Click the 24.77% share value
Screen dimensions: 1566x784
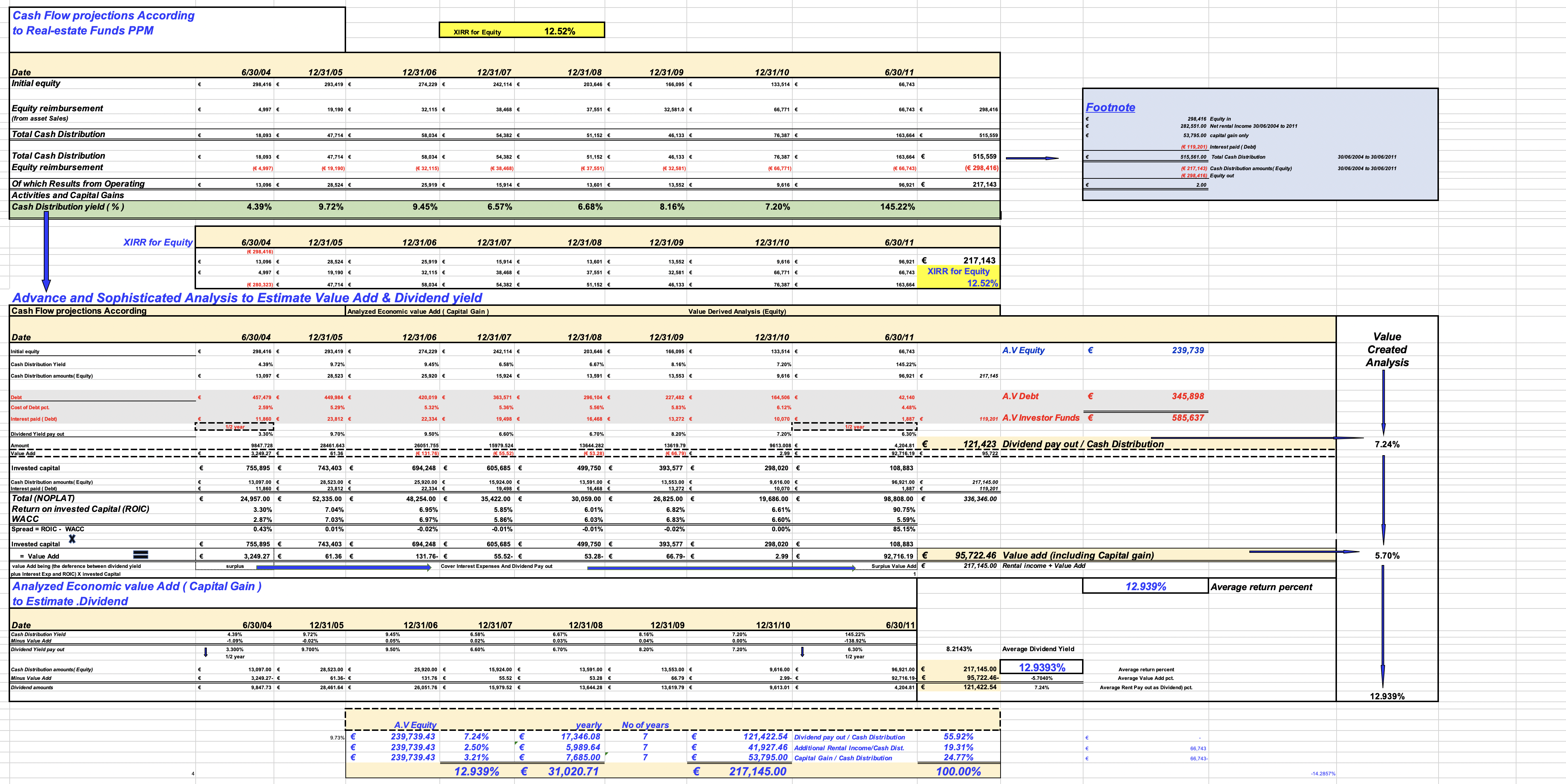pyautogui.click(x=958, y=757)
